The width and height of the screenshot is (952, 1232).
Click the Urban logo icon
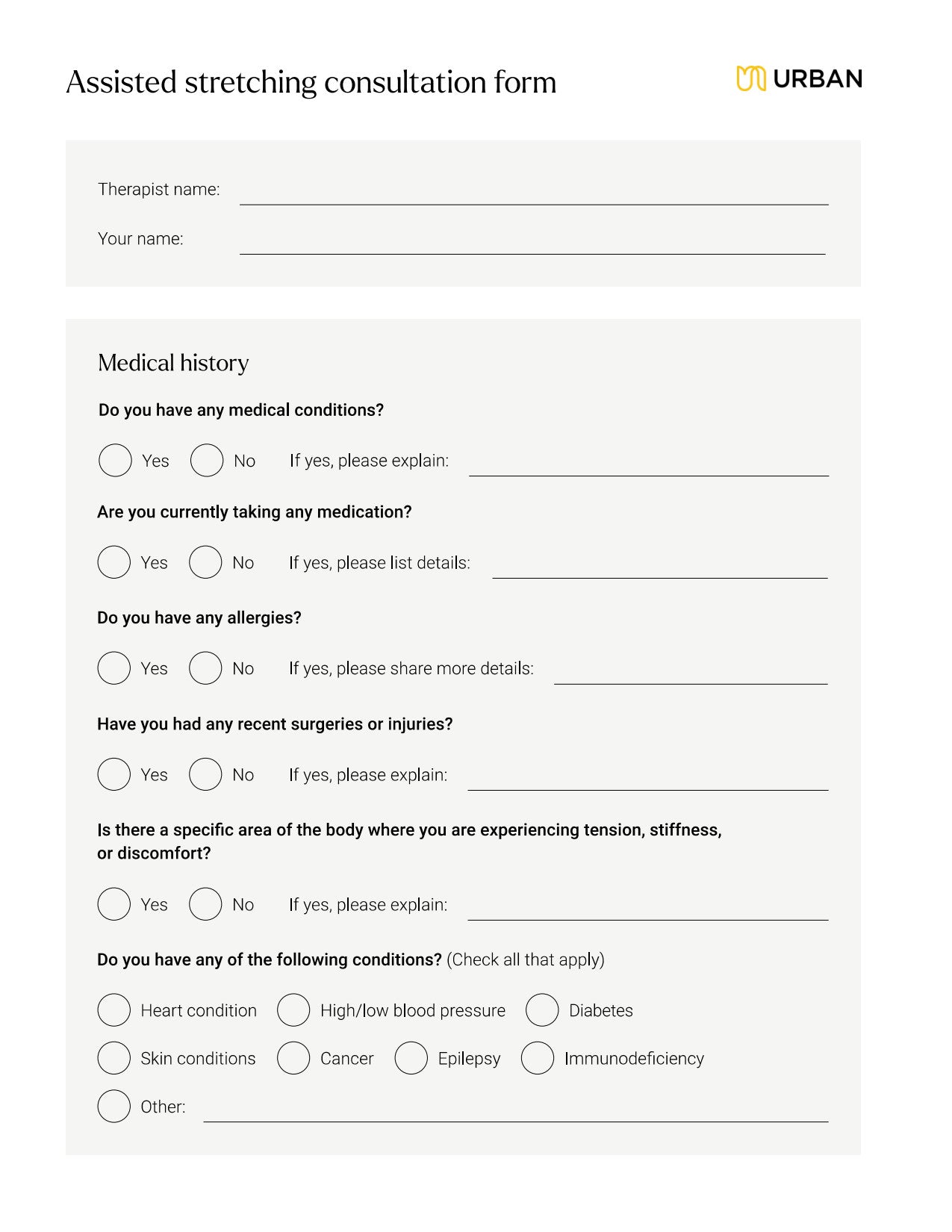[750, 78]
